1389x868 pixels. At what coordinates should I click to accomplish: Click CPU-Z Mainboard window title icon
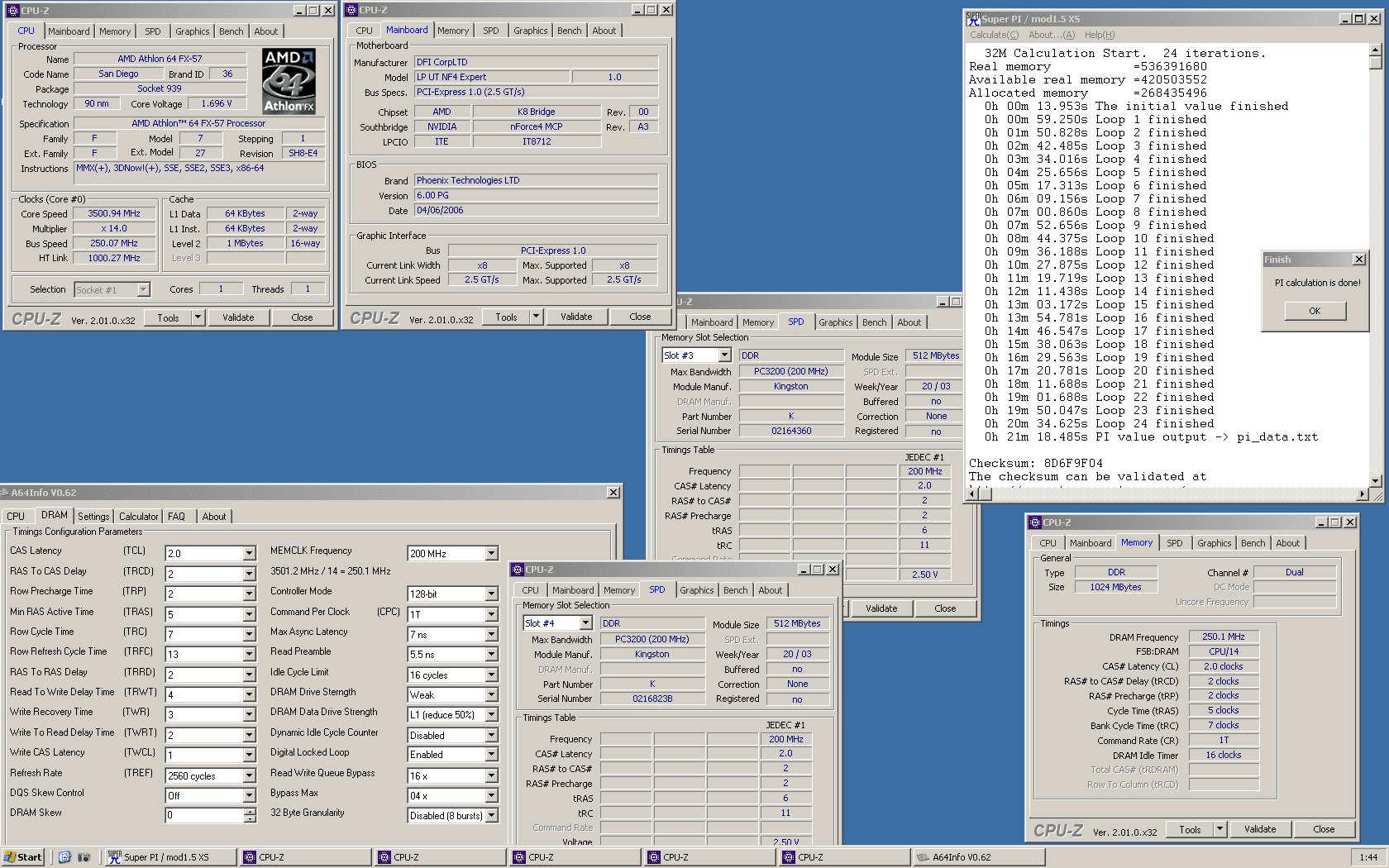pos(351,10)
